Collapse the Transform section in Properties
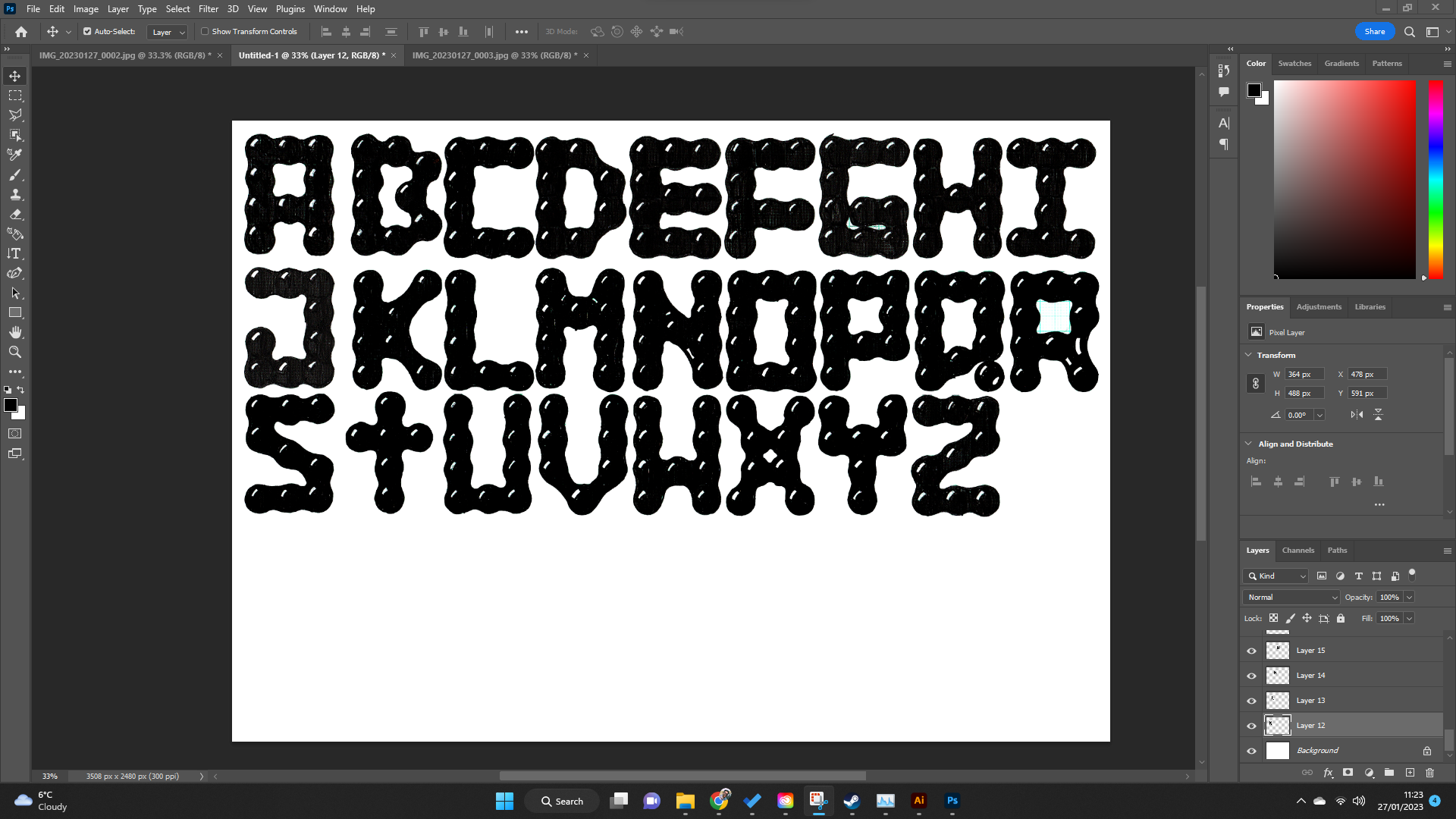The width and height of the screenshot is (1456, 819). click(1249, 355)
